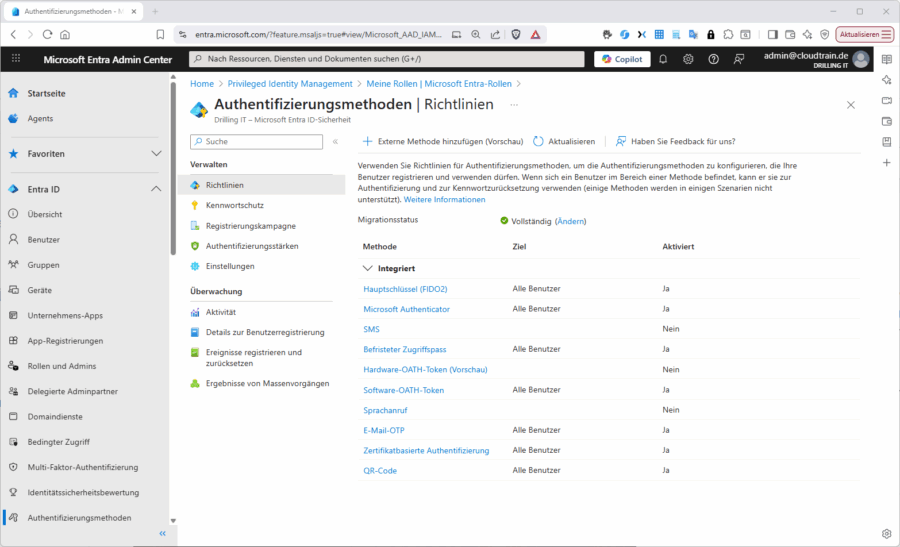Click the feedback icon in header
Image resolution: width=900 pixels, height=547 pixels.
(739, 59)
